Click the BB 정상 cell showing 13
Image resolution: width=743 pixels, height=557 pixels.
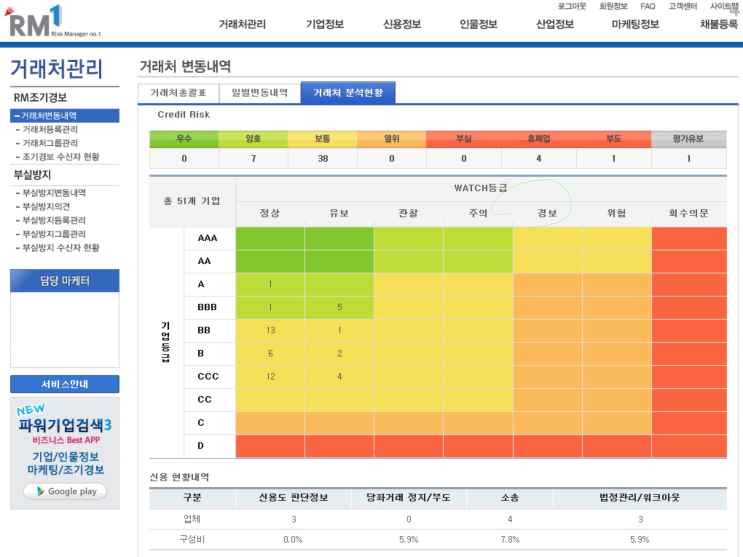tap(270, 330)
